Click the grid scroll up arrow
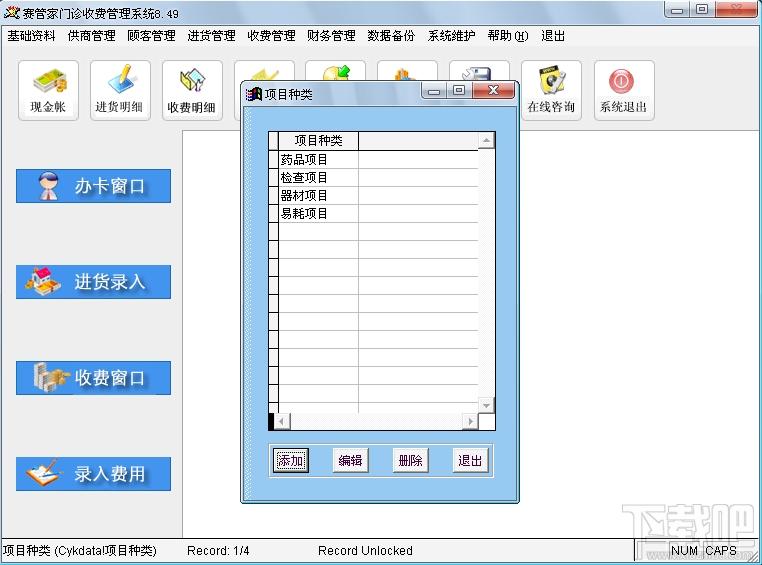Image resolution: width=762 pixels, height=565 pixels. click(x=486, y=141)
